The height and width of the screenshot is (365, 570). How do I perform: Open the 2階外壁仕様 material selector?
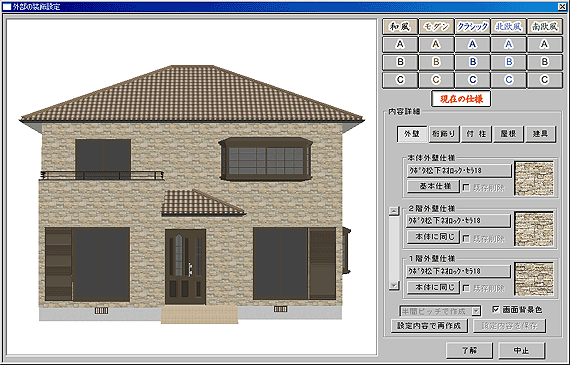coord(458,221)
